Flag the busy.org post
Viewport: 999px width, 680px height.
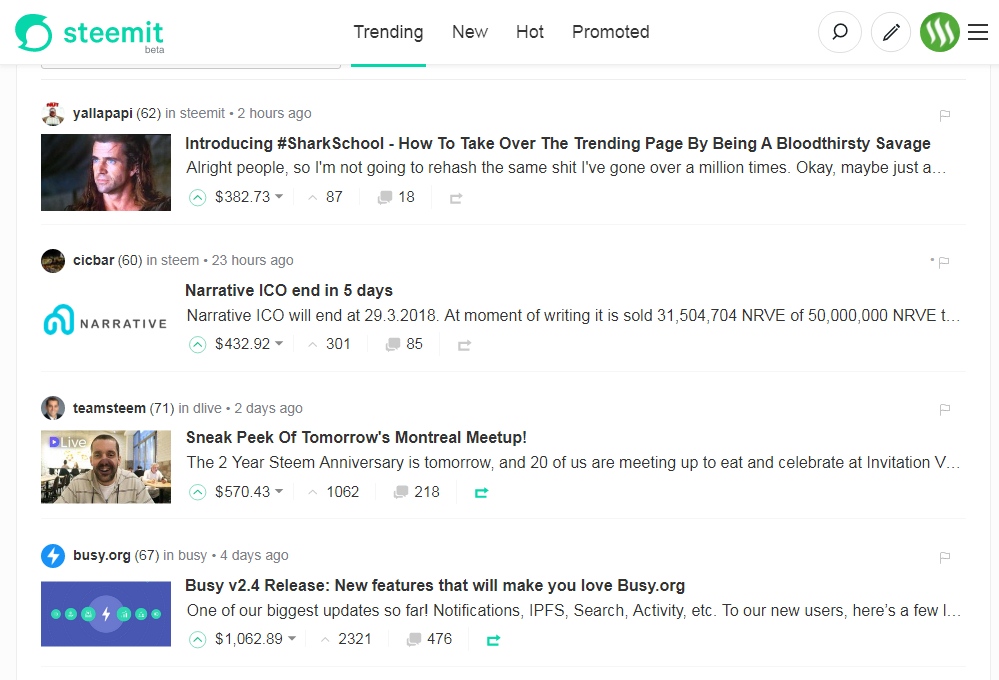tap(944, 557)
